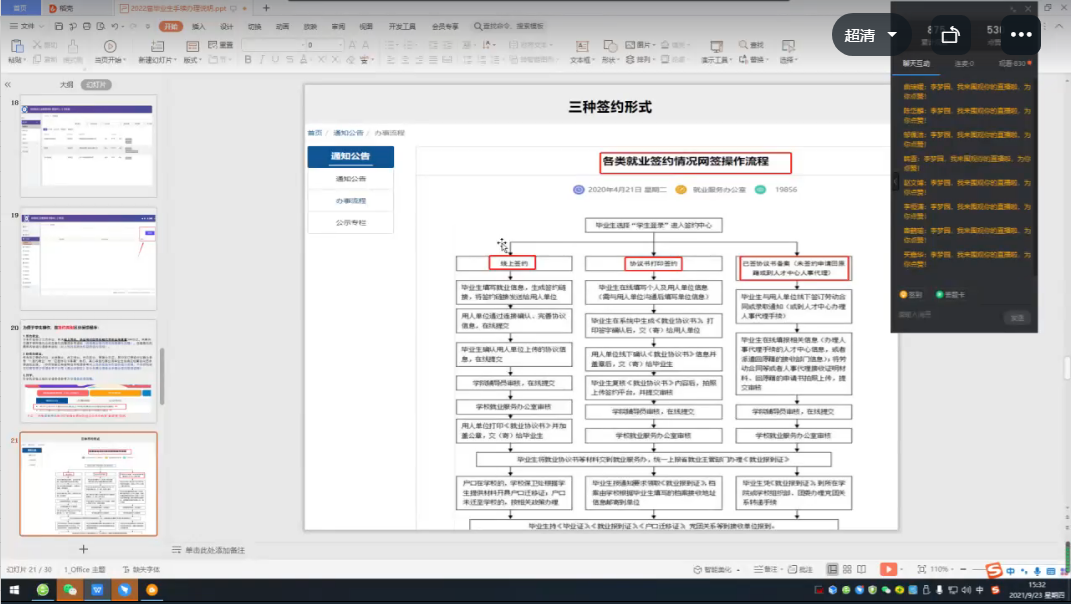Insert a text box from the ribbon
The width and height of the screenshot is (1071, 604).
579,47
